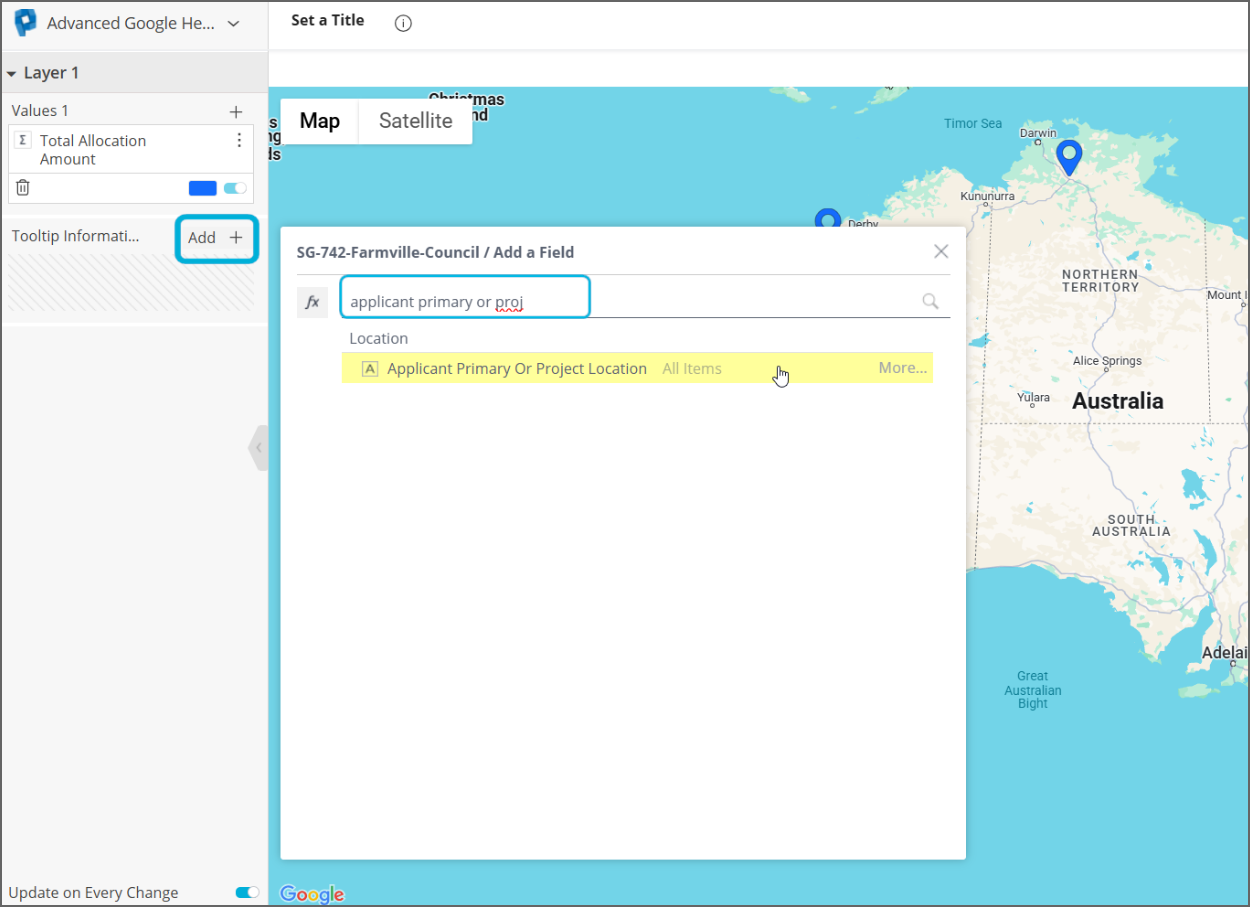Collapse the Layer 1 section
This screenshot has height=907, width=1250.
[x=11, y=74]
